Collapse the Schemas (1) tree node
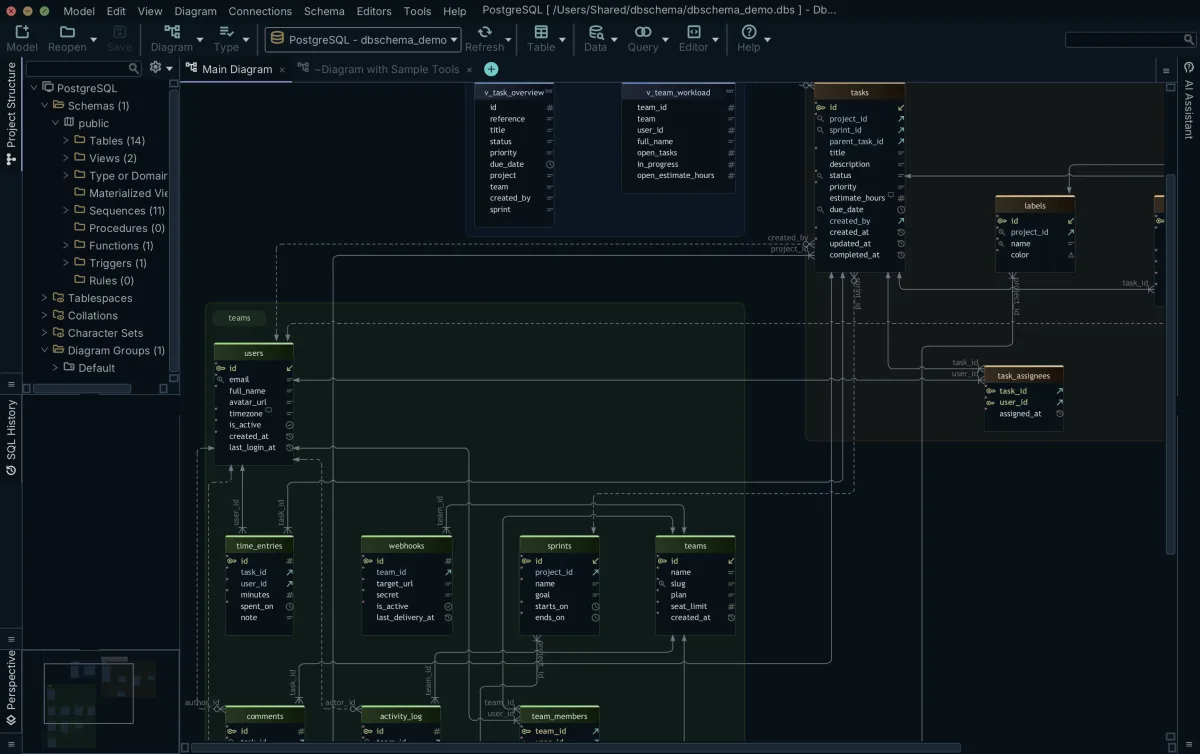1200x754 pixels. pos(44,105)
